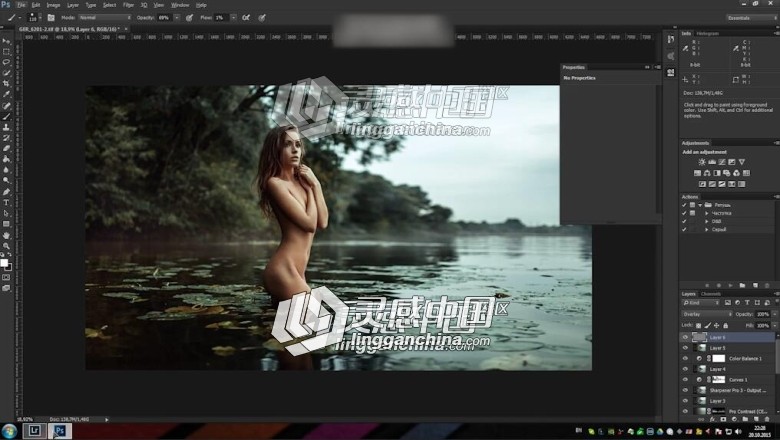Open the layer blend mode Overlay dropdown
This screenshot has width=780, height=440.
707,314
